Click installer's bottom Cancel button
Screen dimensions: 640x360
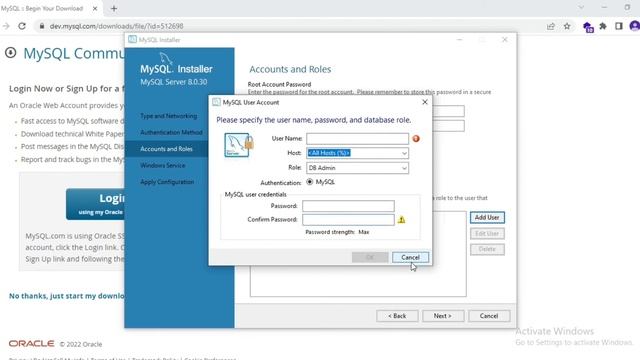point(489,316)
